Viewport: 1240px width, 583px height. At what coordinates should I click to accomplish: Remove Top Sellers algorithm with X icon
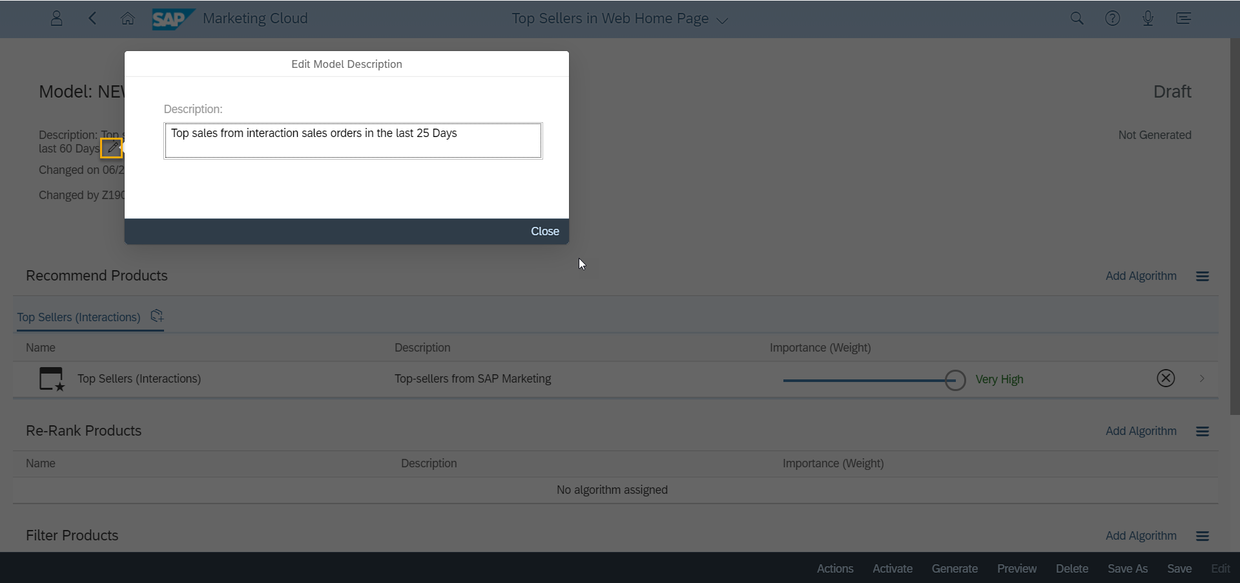coord(1165,378)
